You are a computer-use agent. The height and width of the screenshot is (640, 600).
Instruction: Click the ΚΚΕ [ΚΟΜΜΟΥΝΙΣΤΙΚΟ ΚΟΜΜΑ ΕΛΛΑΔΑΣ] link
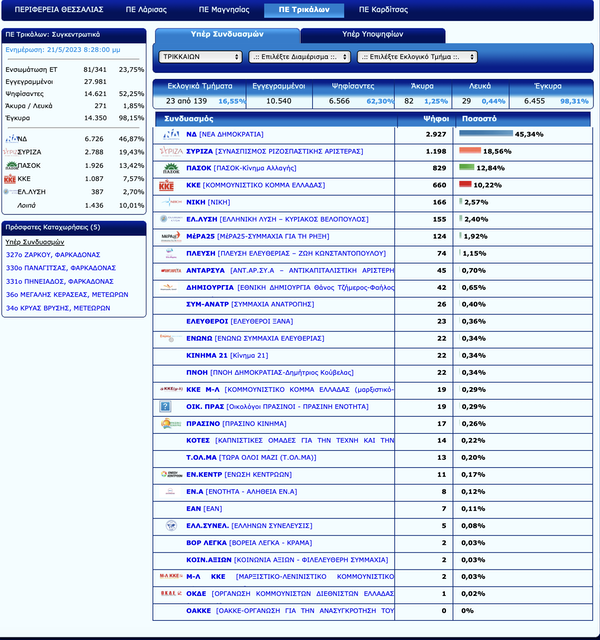point(256,185)
